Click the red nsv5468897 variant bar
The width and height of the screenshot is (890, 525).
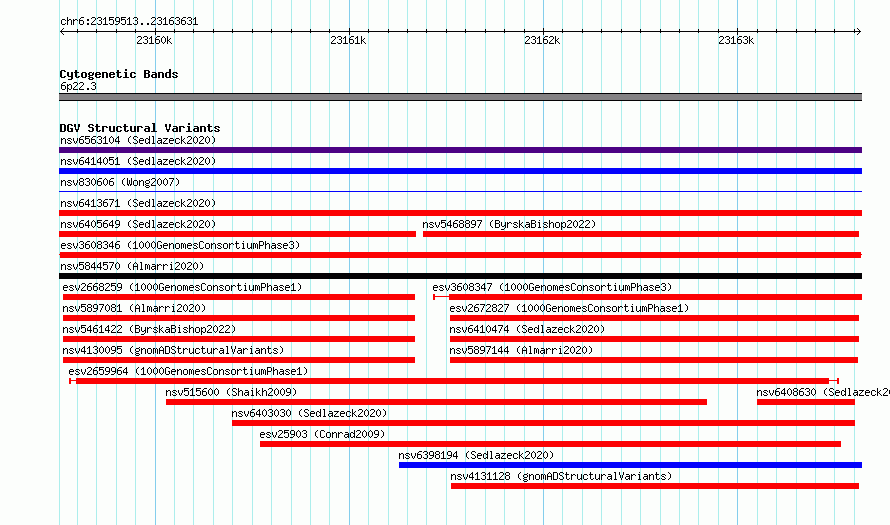[x=641, y=234]
